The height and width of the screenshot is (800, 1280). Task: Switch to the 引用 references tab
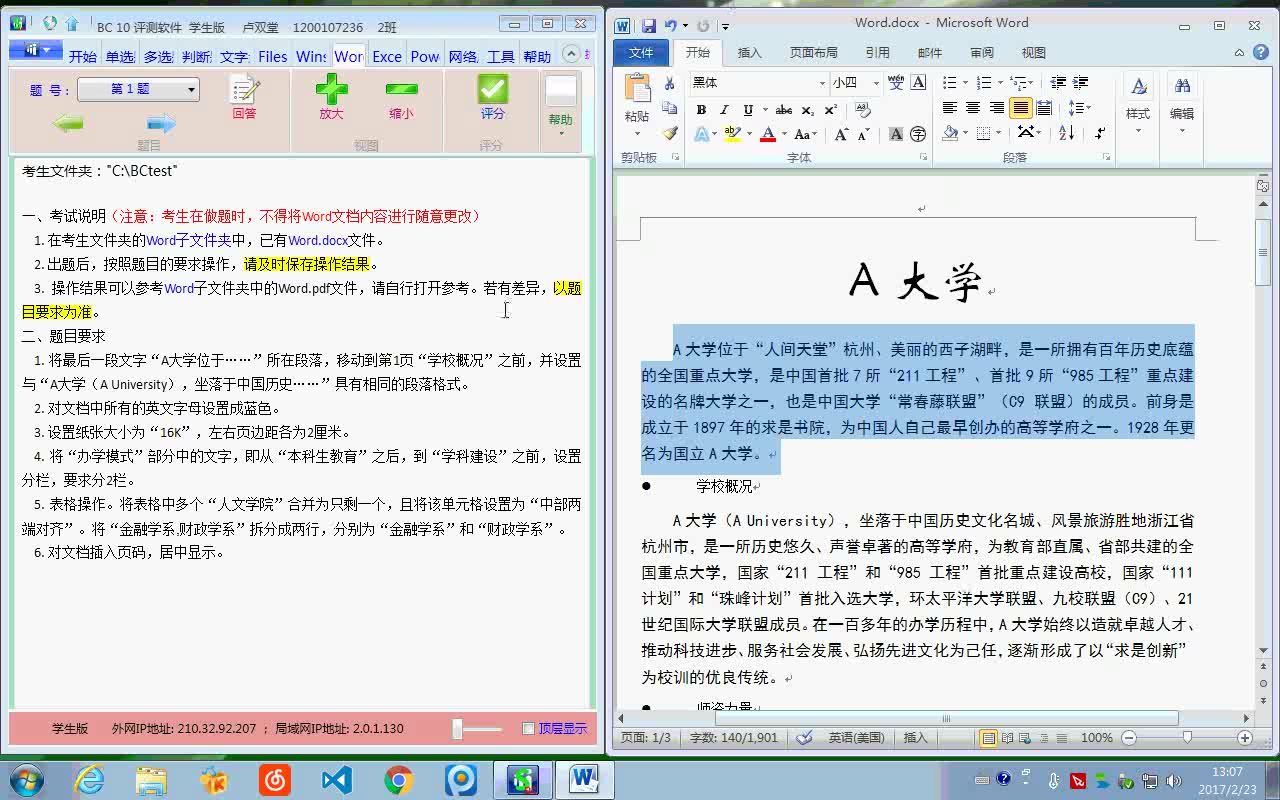878,53
